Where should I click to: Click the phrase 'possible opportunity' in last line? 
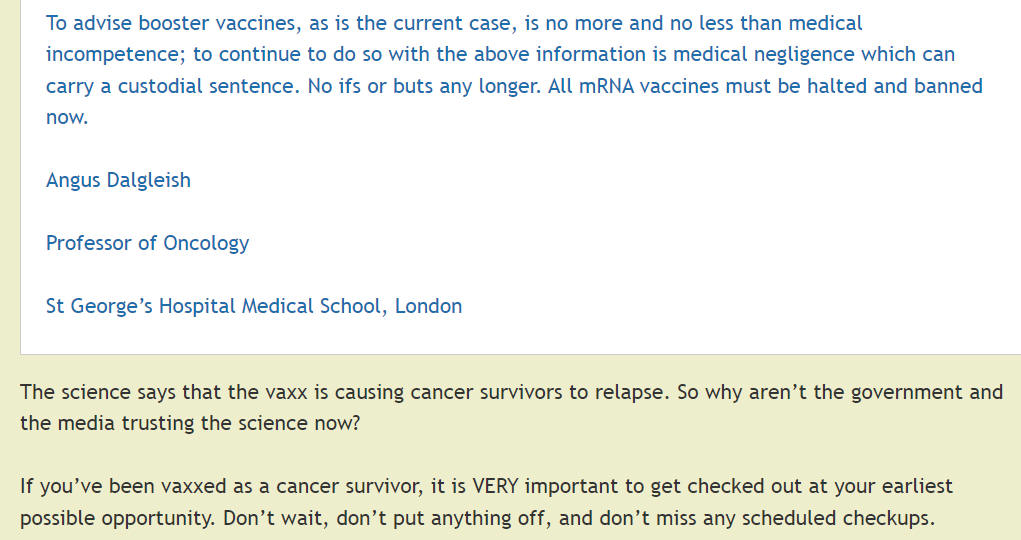click(x=117, y=519)
